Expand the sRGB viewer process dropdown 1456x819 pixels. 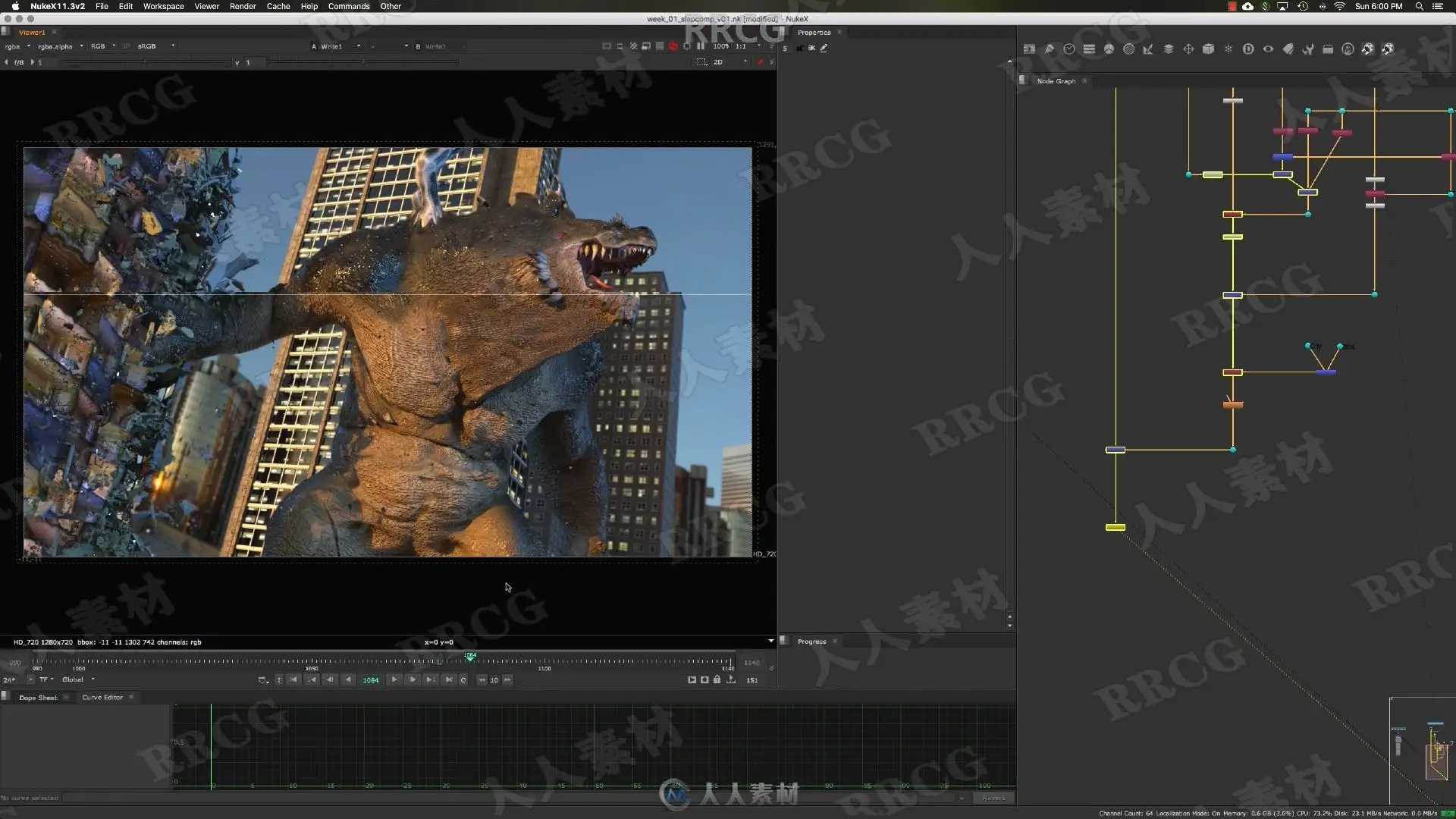pyautogui.click(x=156, y=46)
